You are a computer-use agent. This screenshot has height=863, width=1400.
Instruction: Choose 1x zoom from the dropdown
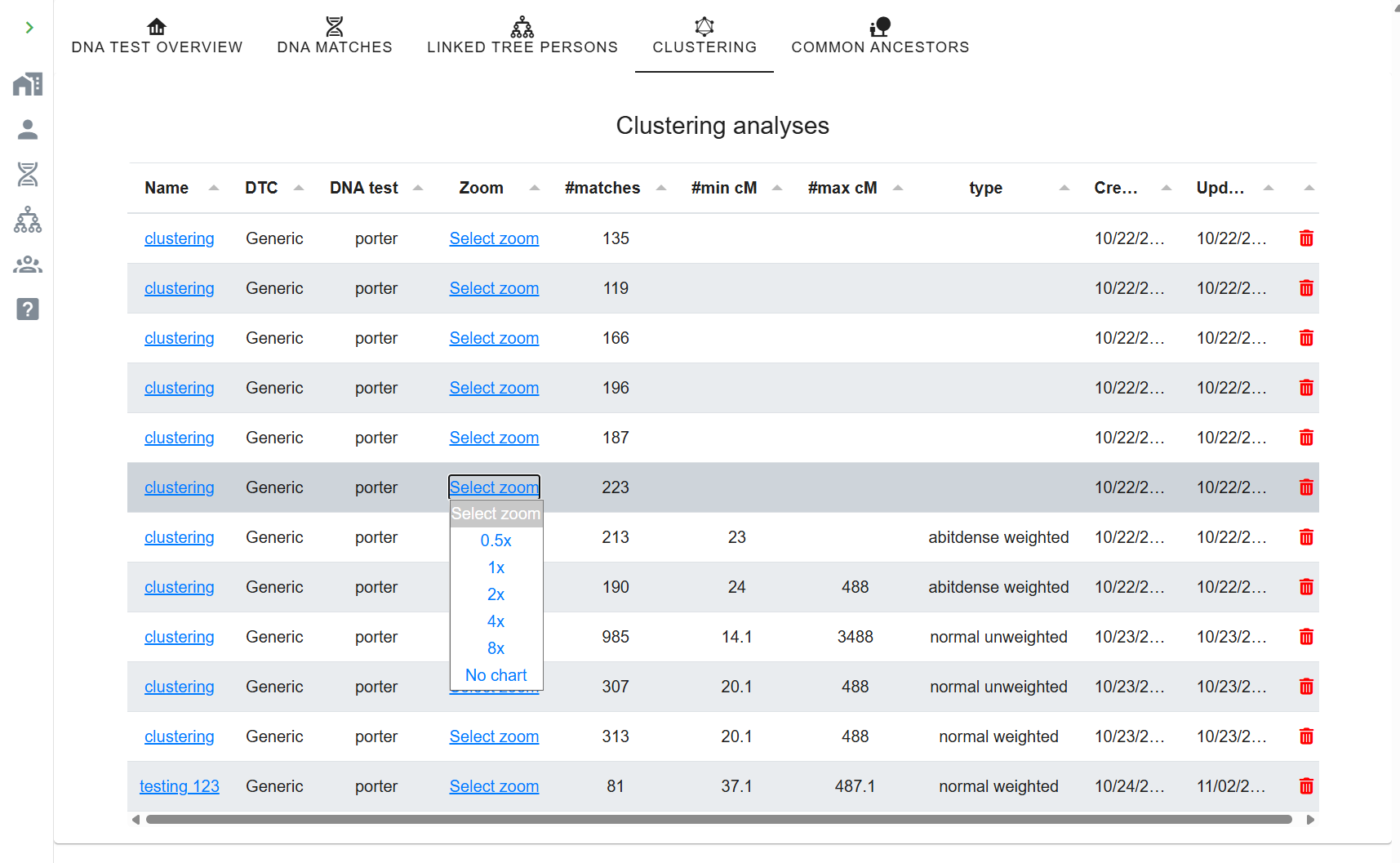tap(496, 567)
